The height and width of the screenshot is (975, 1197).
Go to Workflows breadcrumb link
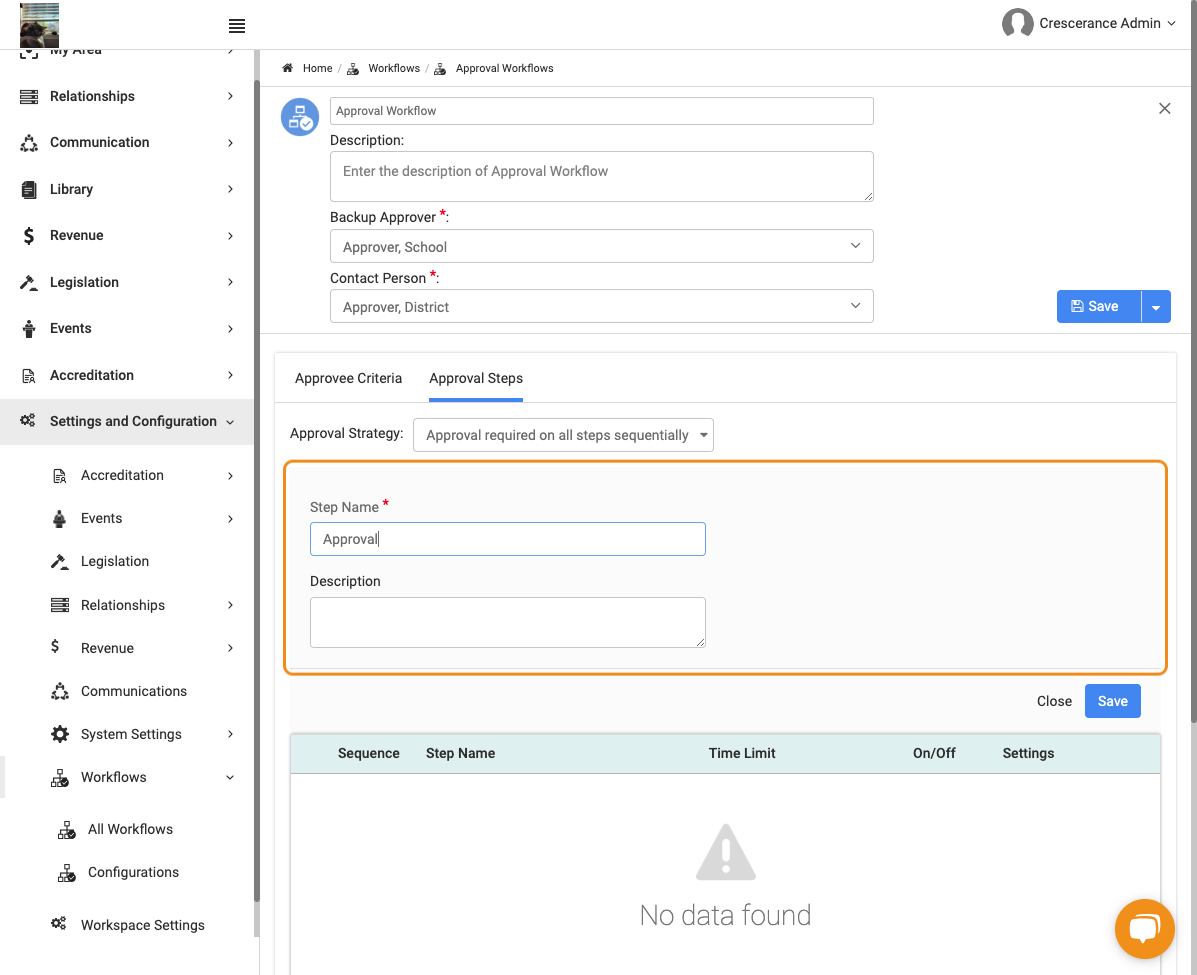(x=394, y=68)
